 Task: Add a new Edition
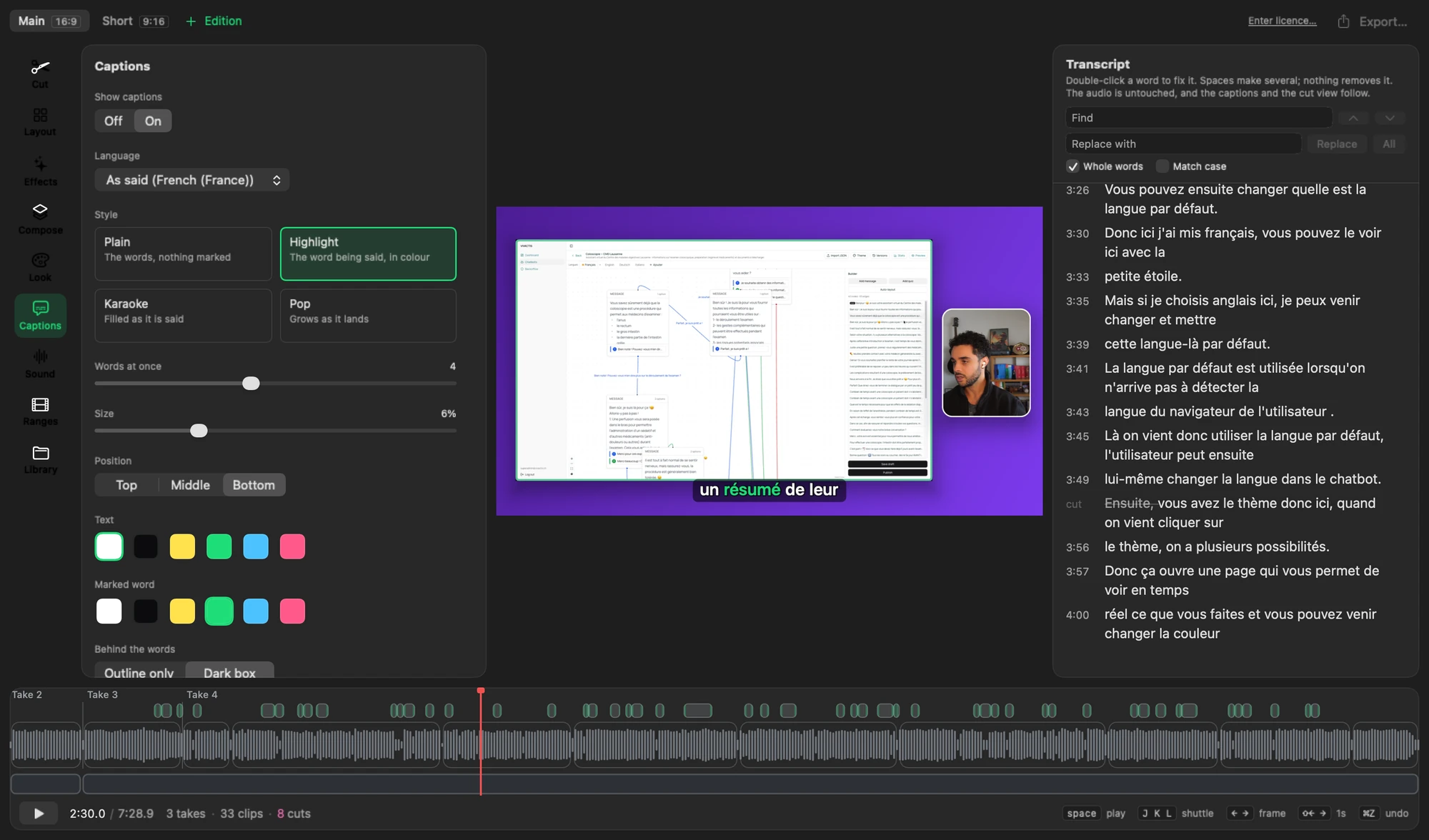(214, 21)
